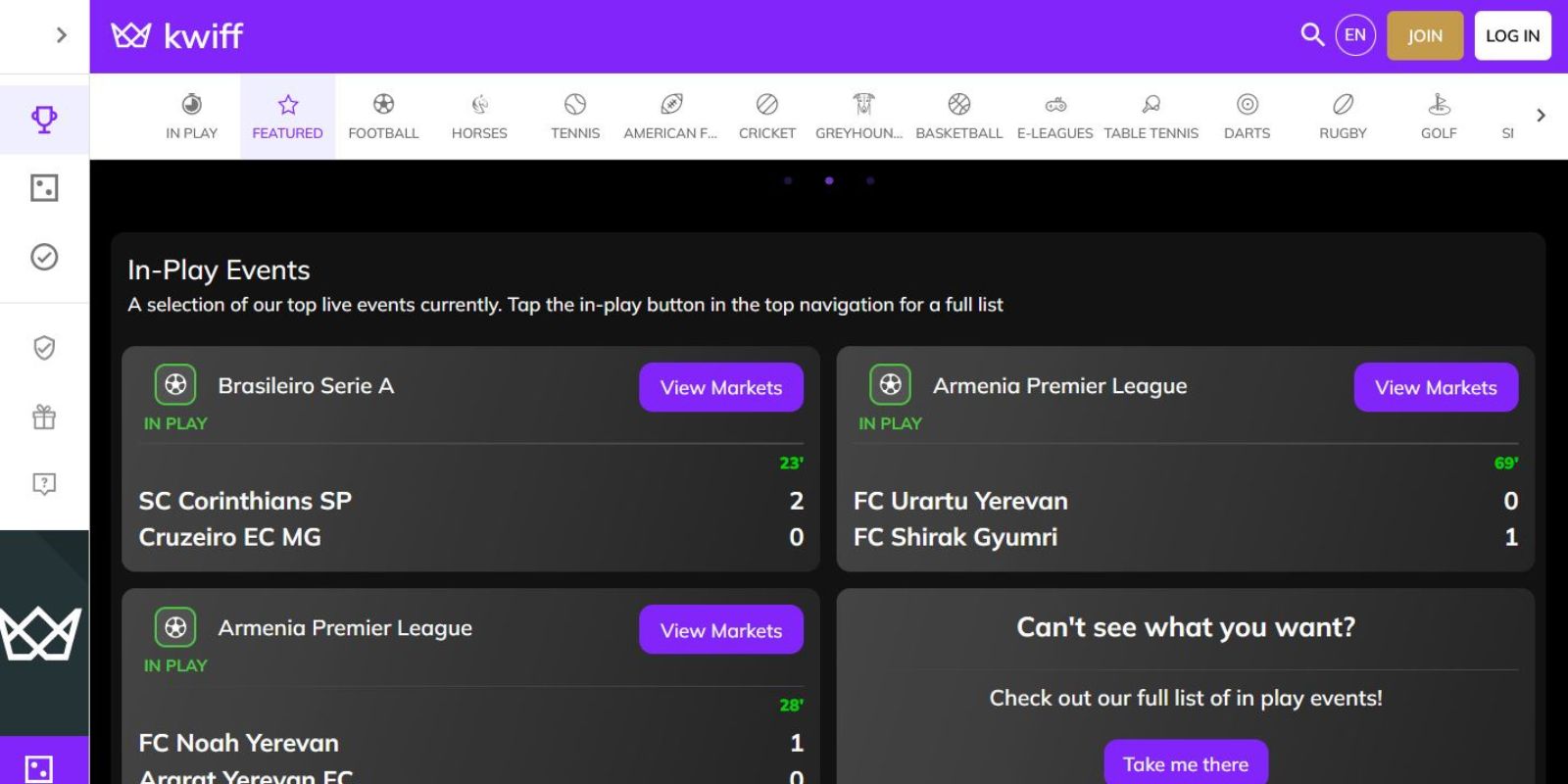The height and width of the screenshot is (784, 1568).
Task: Expand the left sidebar with chevron arrow
Action: tap(62, 35)
